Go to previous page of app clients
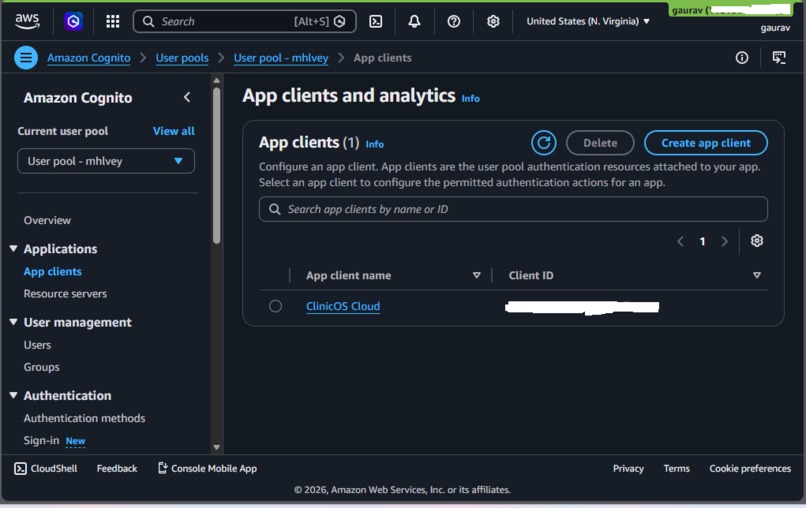 click(x=681, y=241)
